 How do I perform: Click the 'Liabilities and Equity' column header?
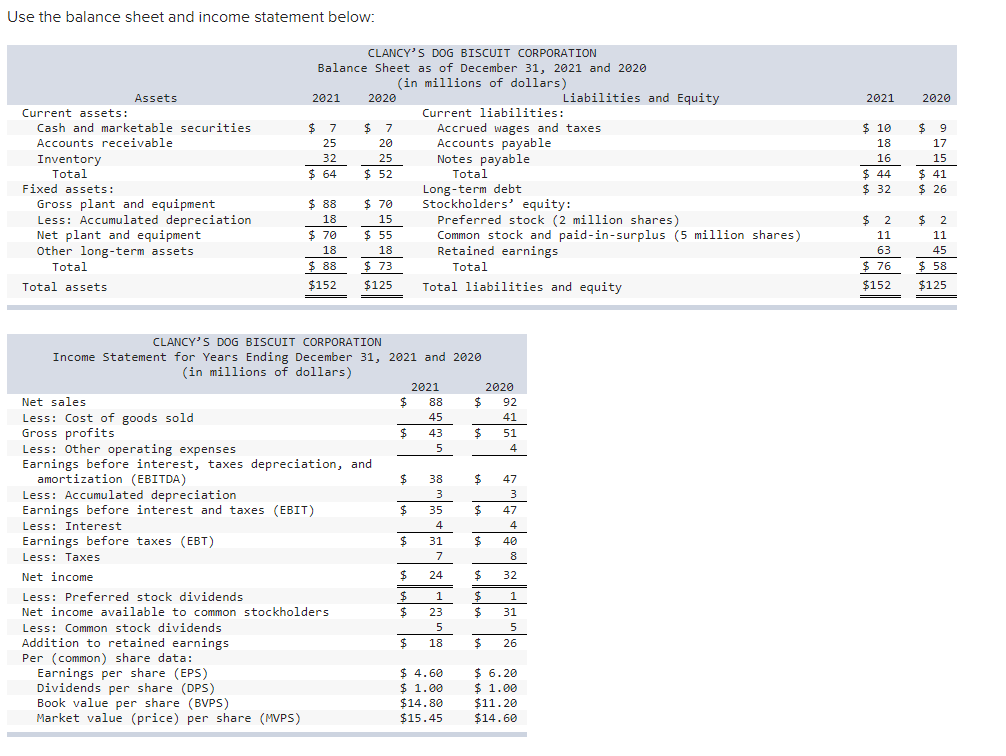coord(641,98)
